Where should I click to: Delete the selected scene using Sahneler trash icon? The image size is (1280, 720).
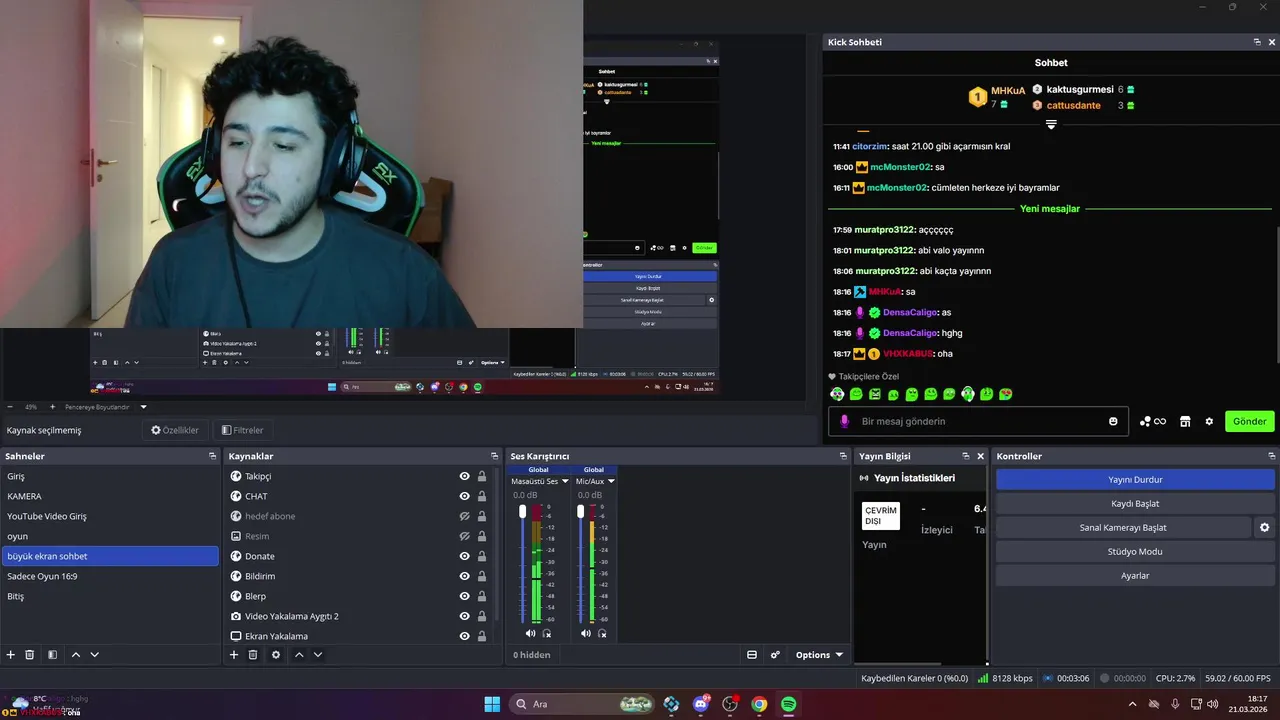click(30, 655)
